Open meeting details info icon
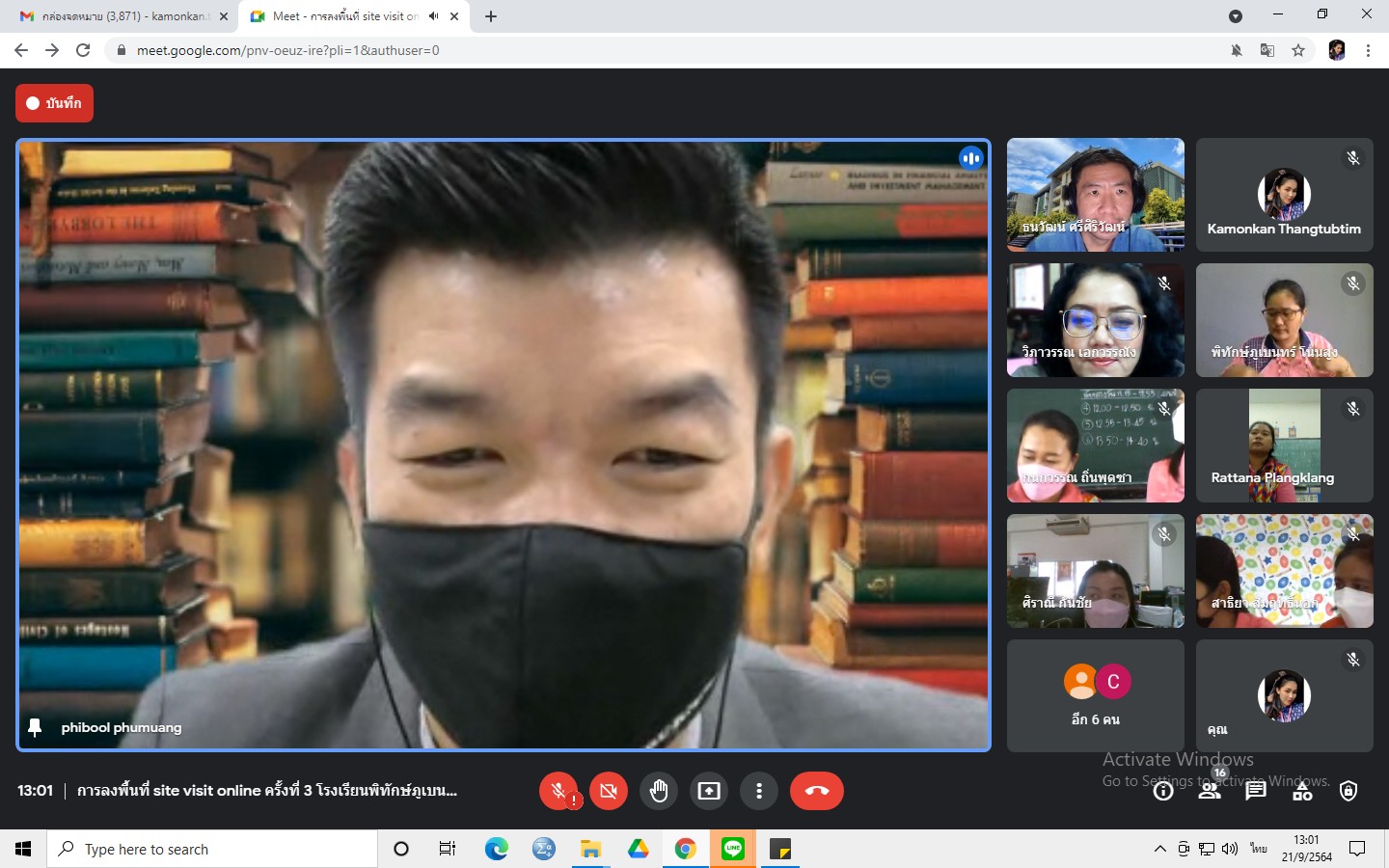Image resolution: width=1389 pixels, height=868 pixels. coord(1163,791)
